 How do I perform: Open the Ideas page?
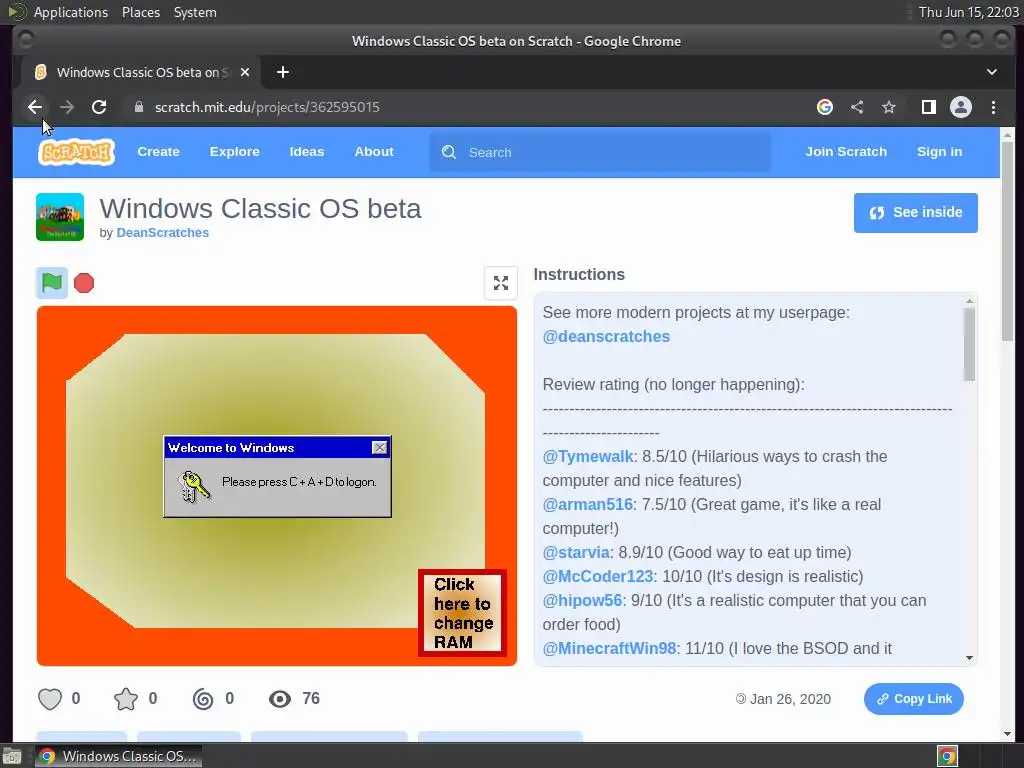pyautogui.click(x=307, y=152)
